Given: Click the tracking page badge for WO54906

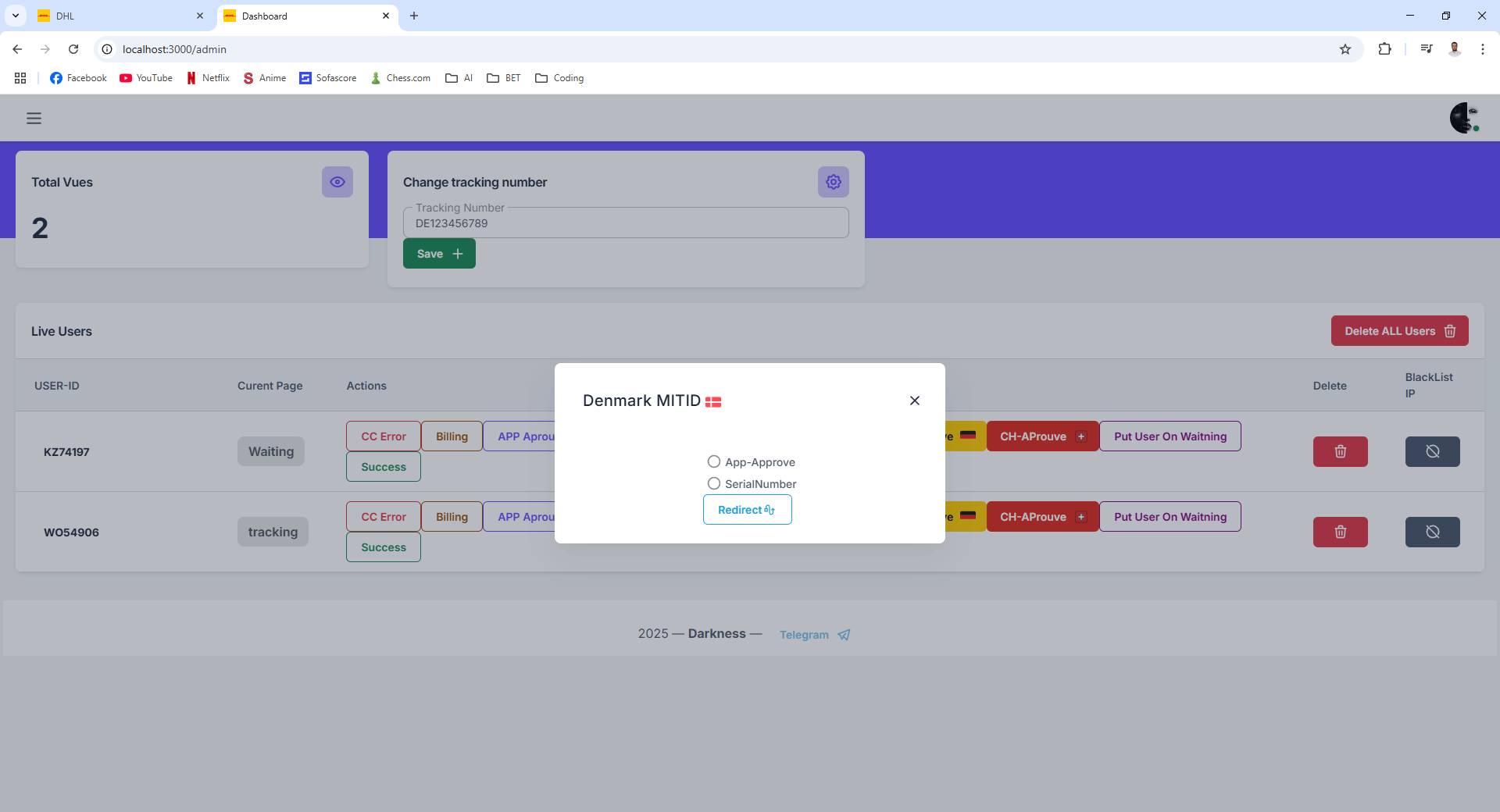Looking at the screenshot, I should click(273, 532).
